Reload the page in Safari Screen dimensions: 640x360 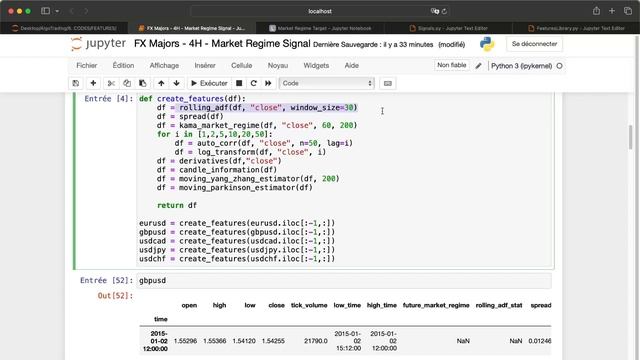444,11
